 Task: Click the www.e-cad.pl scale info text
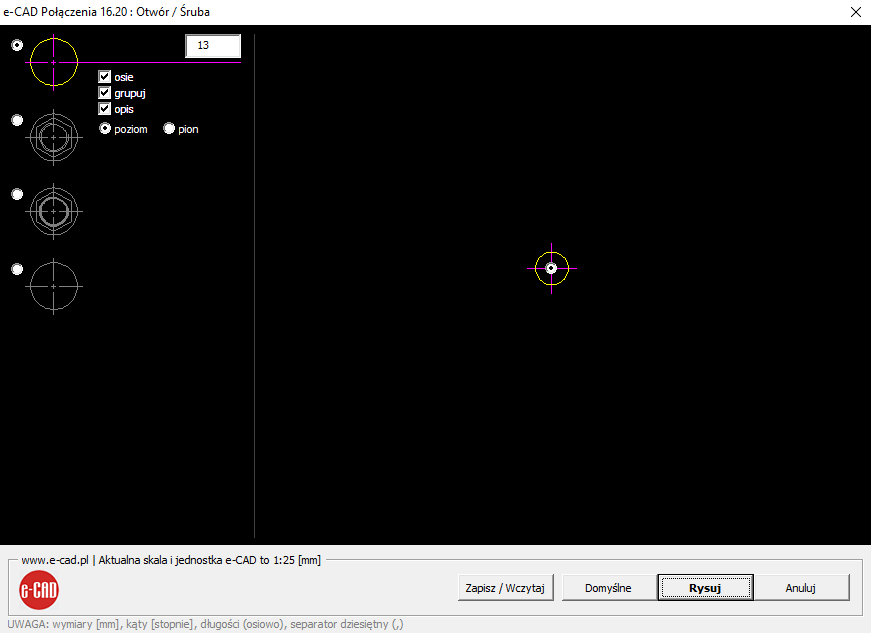point(171,560)
